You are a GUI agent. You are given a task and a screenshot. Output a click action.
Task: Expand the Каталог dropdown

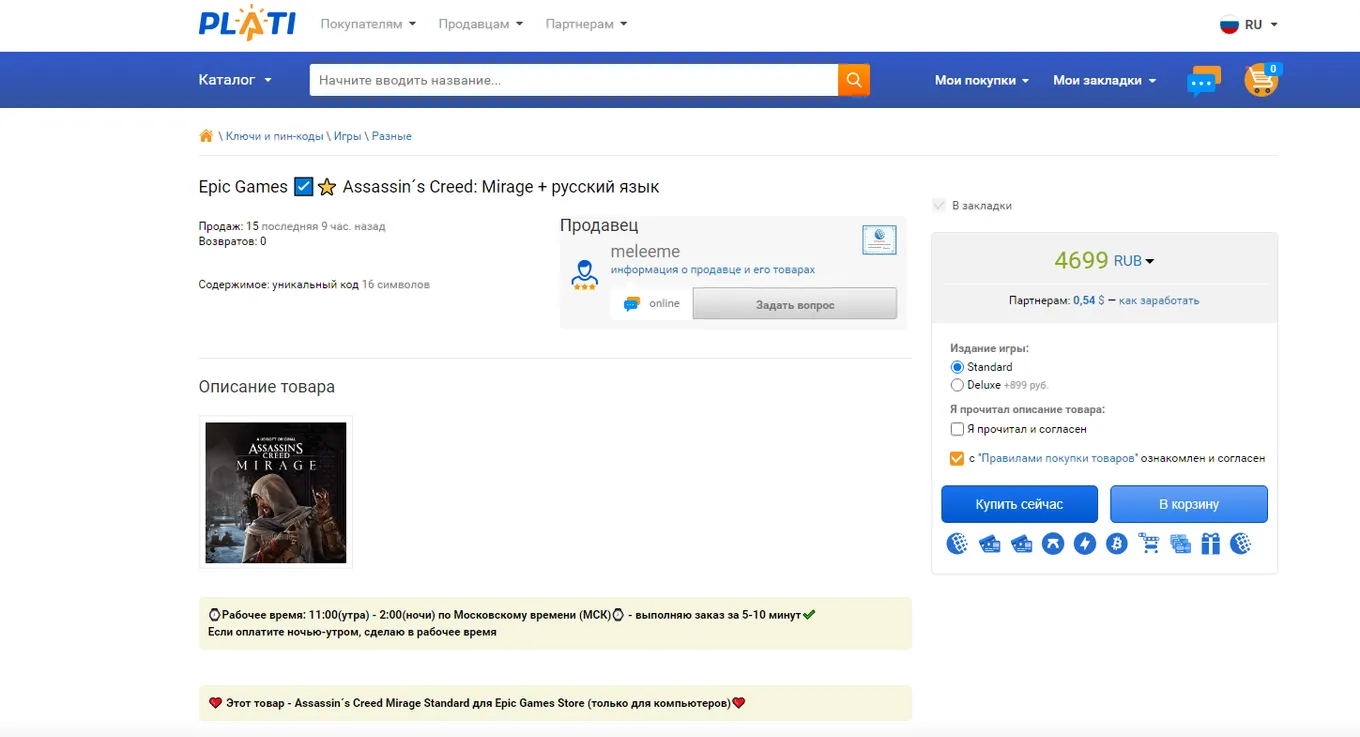coord(235,80)
